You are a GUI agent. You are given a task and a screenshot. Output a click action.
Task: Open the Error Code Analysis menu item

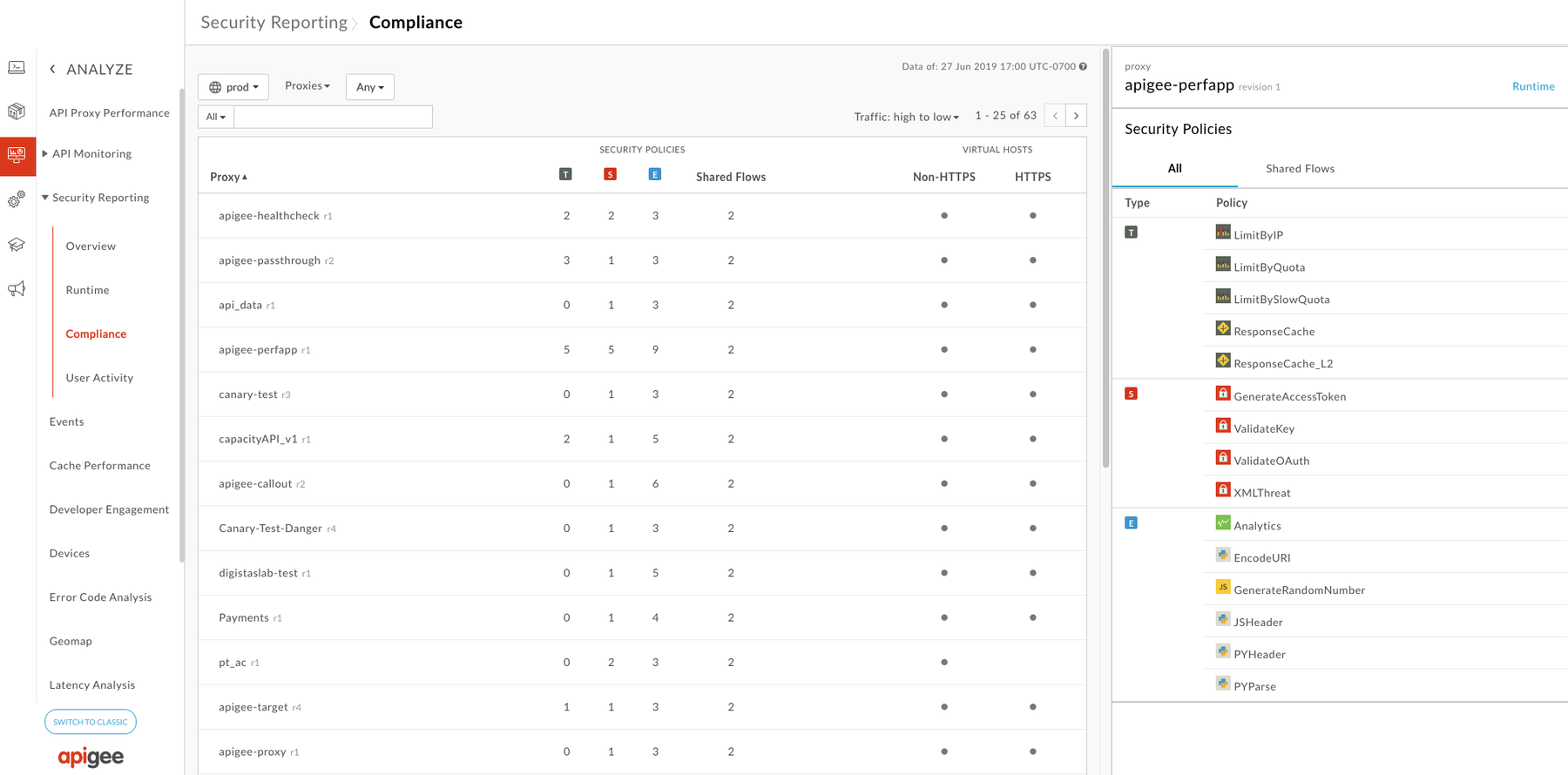100,597
